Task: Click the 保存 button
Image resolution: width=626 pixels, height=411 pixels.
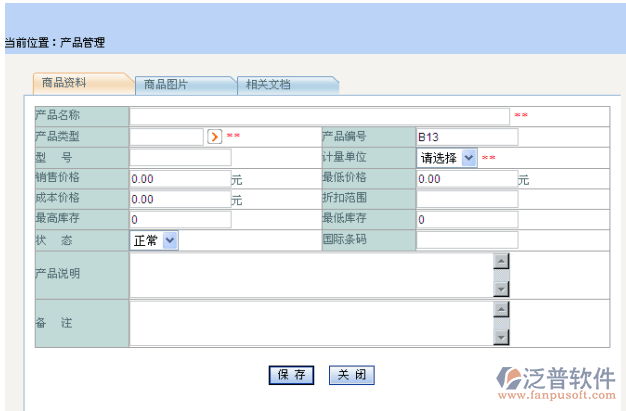Action: [x=291, y=375]
